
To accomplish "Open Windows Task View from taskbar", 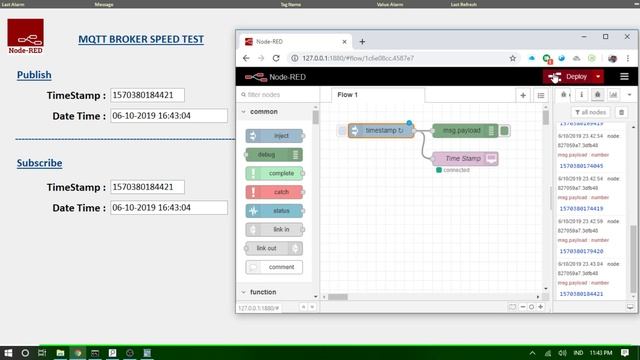I will point(42,353).
